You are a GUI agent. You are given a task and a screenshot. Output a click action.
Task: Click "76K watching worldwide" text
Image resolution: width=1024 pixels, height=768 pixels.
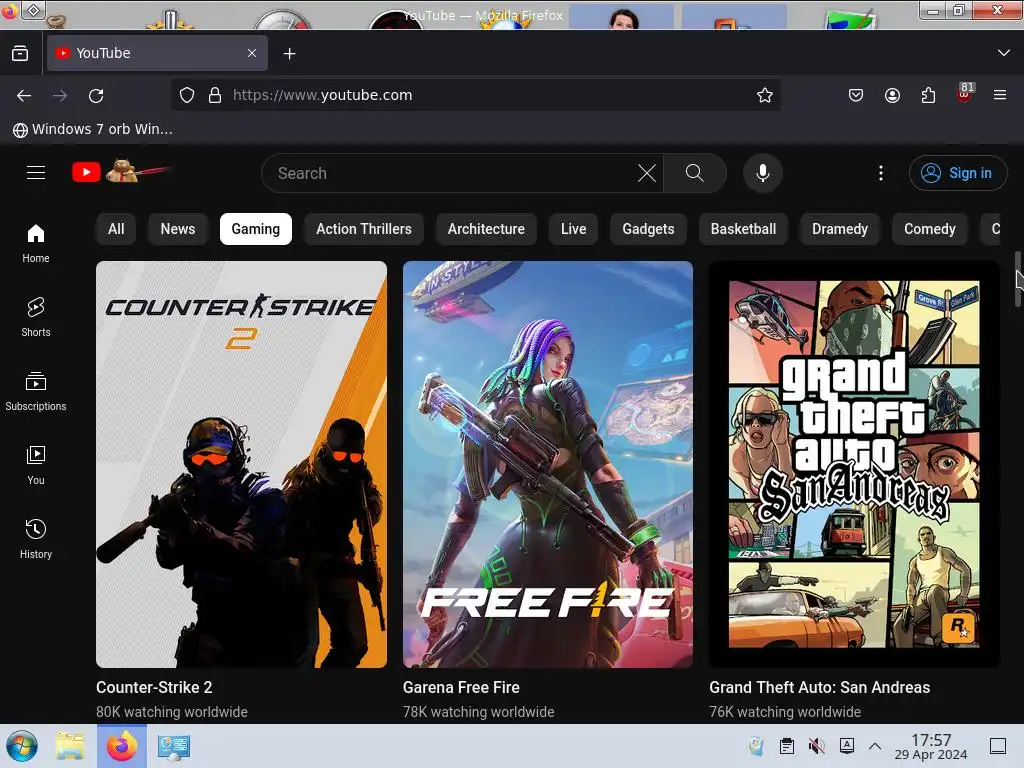(x=785, y=712)
